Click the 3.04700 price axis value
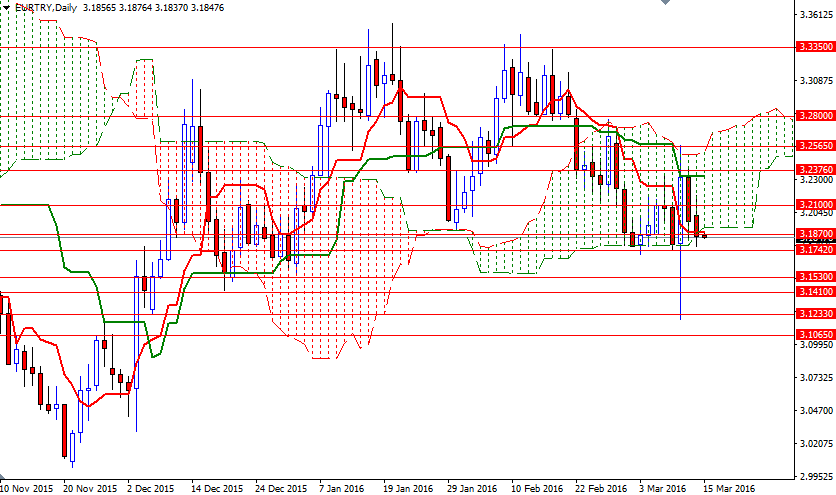This screenshot has width=836, height=495. coord(816,411)
